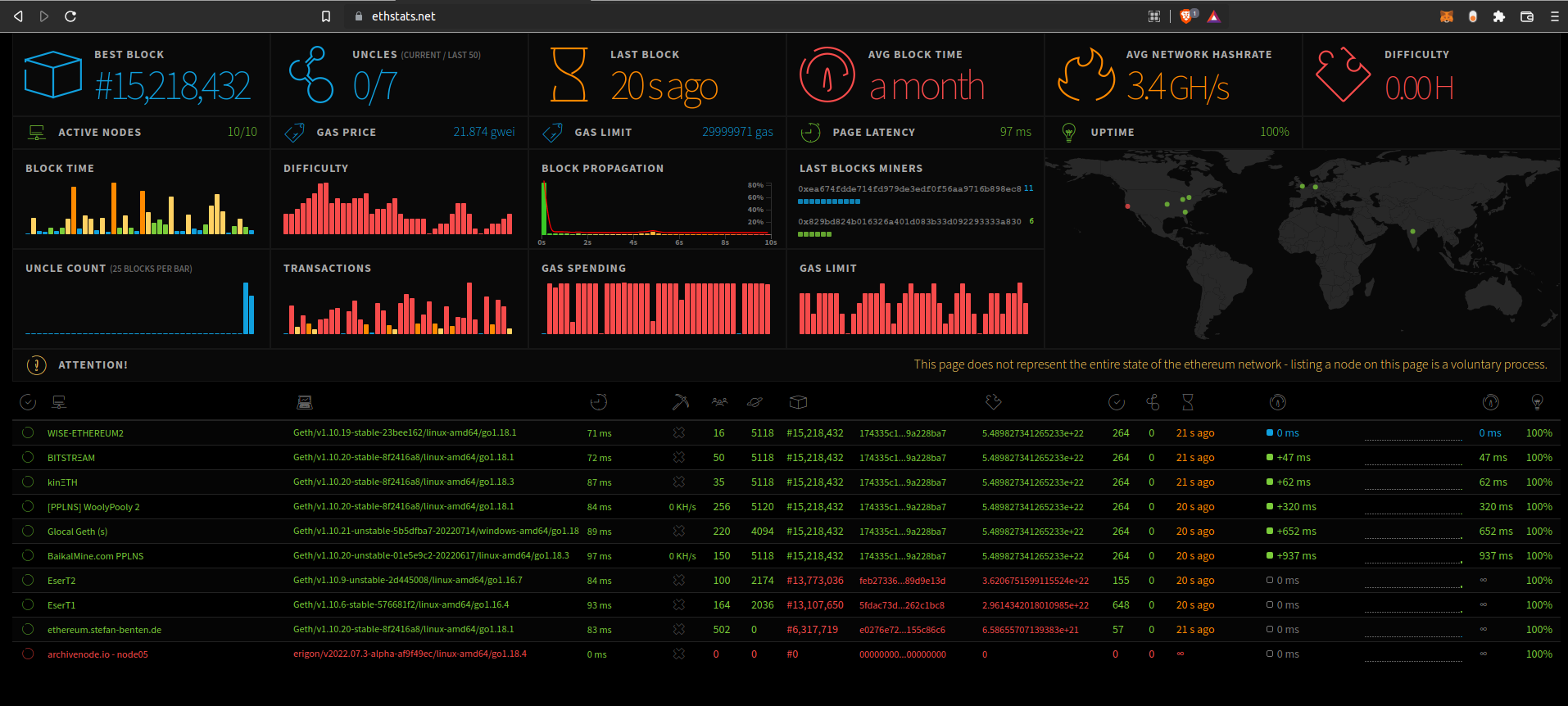Sort nodes by mining pickaxe column
Viewport: 1568px width, 706px height.
click(680, 402)
